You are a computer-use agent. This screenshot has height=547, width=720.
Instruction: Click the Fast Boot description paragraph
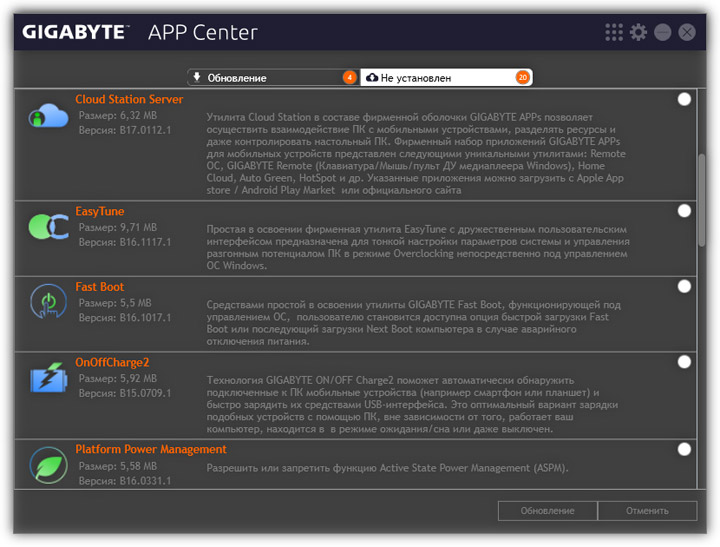(413, 323)
